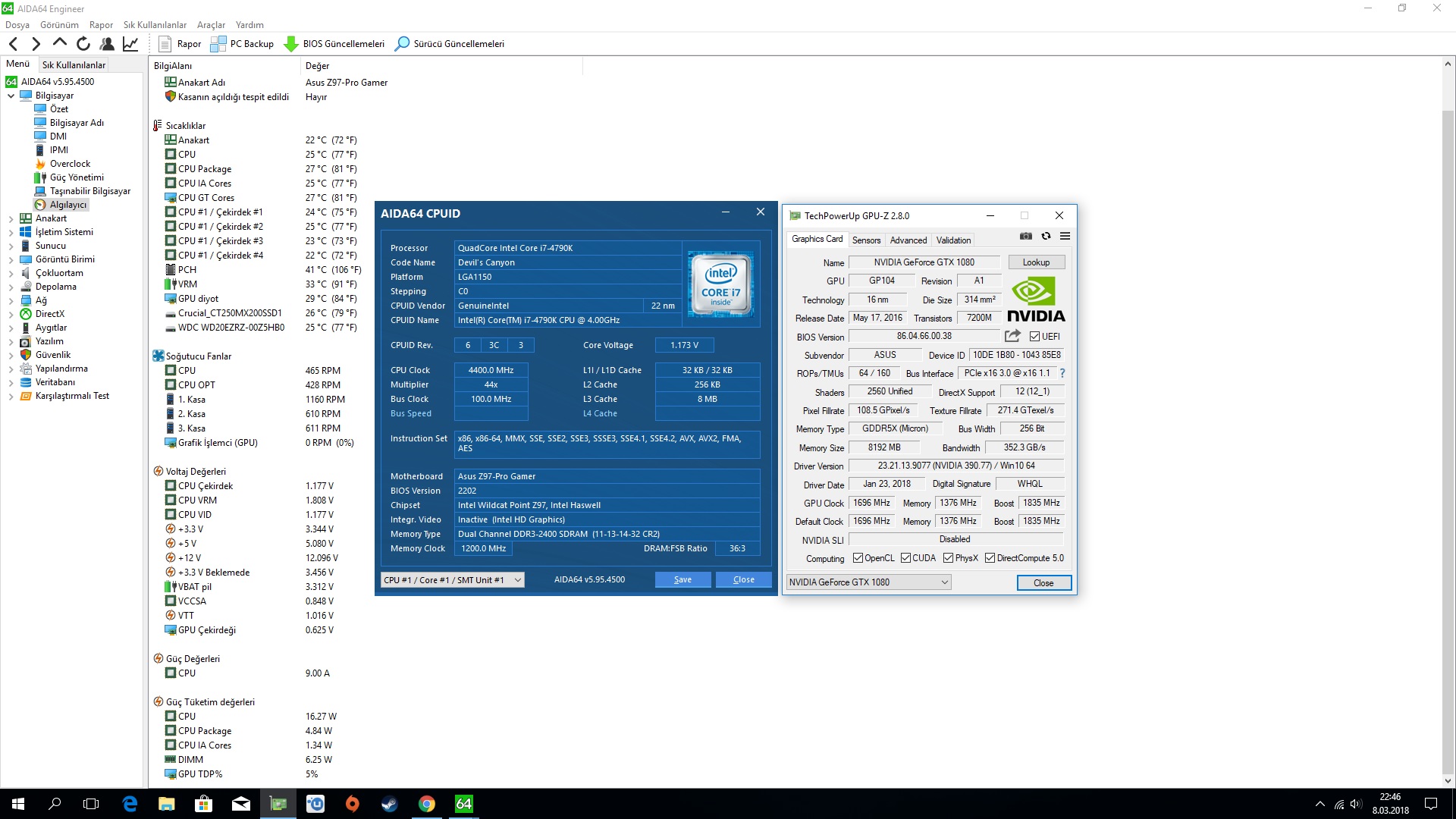Expand the Anakart tree node
The width and height of the screenshot is (1456, 819).
pos(11,219)
